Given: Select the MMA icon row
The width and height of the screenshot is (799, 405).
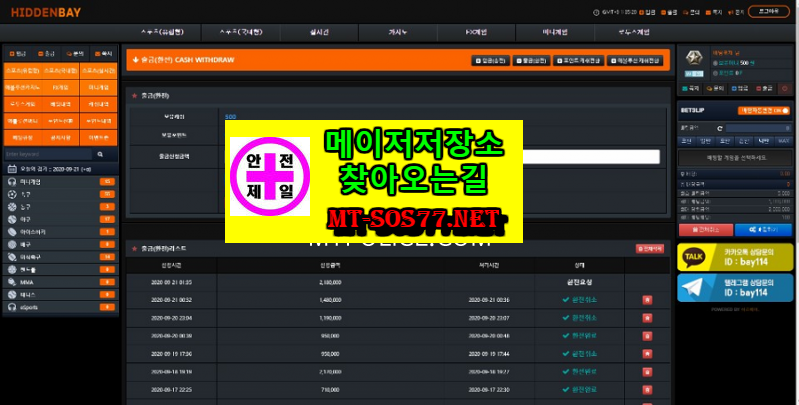Looking at the screenshot, I should tap(61, 282).
